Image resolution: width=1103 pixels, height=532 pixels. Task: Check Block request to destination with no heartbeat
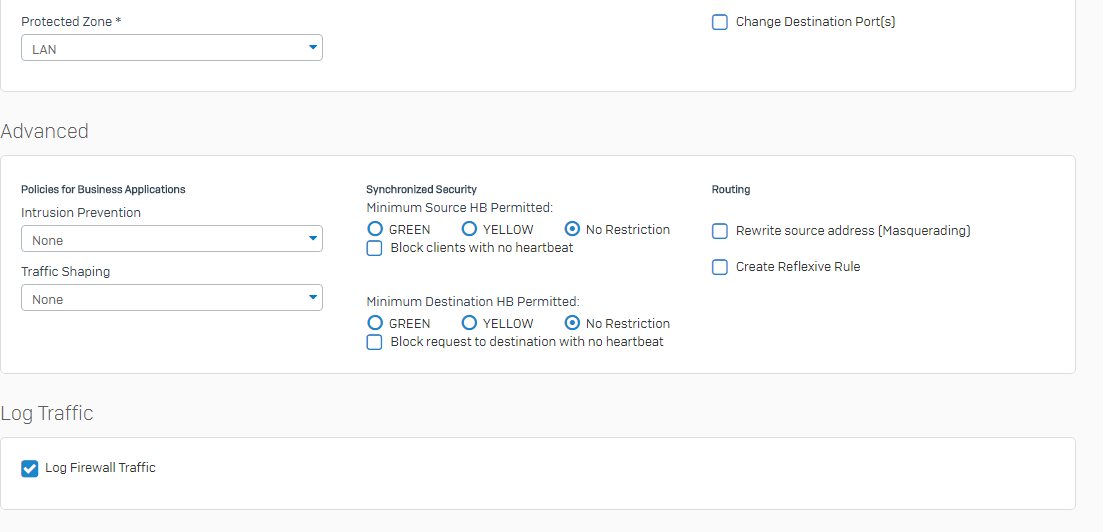375,342
